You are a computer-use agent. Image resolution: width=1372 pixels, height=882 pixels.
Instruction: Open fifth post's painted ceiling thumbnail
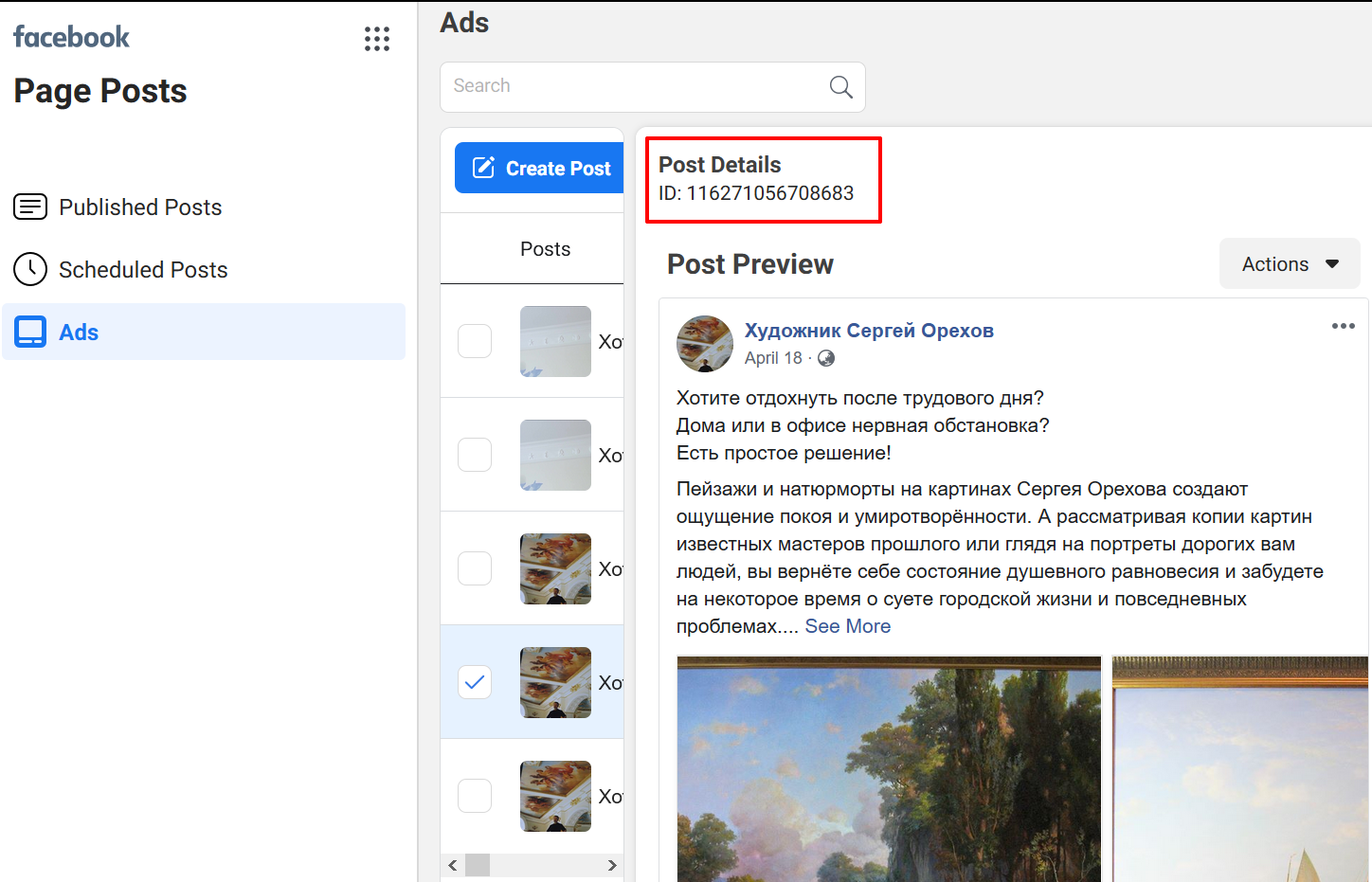click(x=555, y=796)
